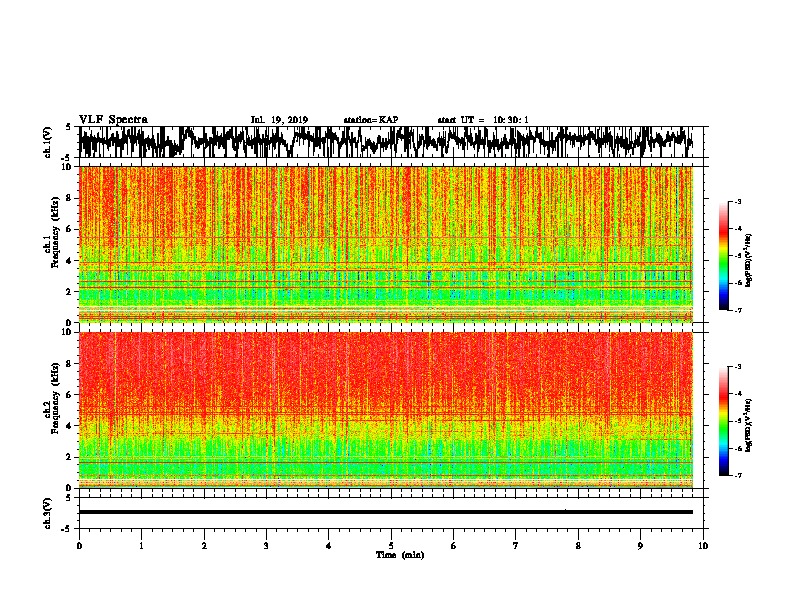Click the "VLF Spectra" plot title

[113, 120]
